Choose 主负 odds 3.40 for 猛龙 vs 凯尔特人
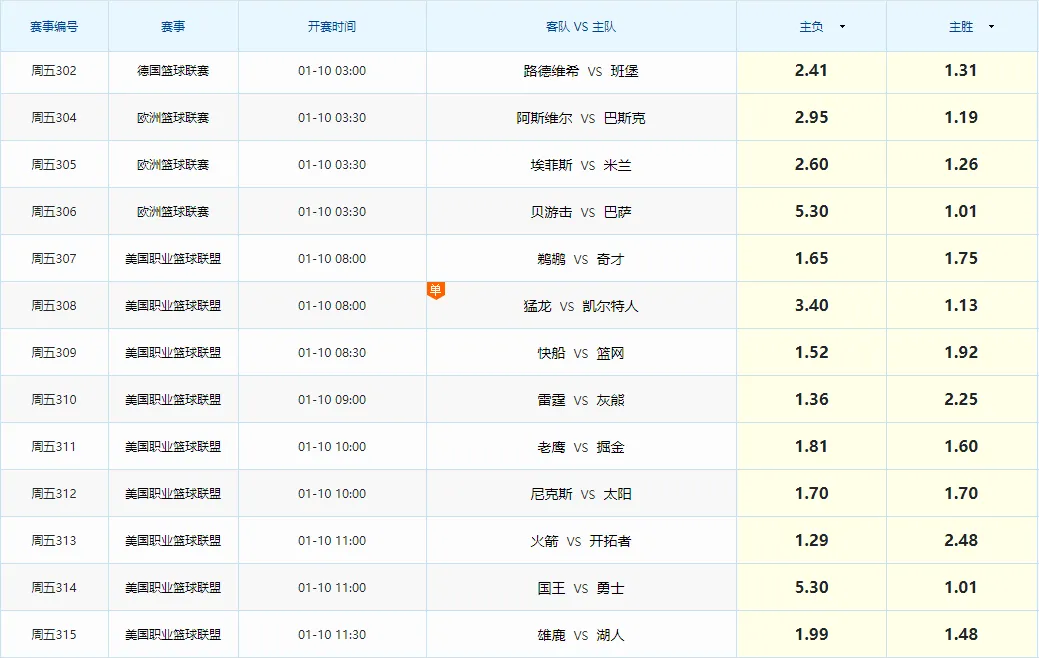The image size is (1039, 658). (x=811, y=306)
